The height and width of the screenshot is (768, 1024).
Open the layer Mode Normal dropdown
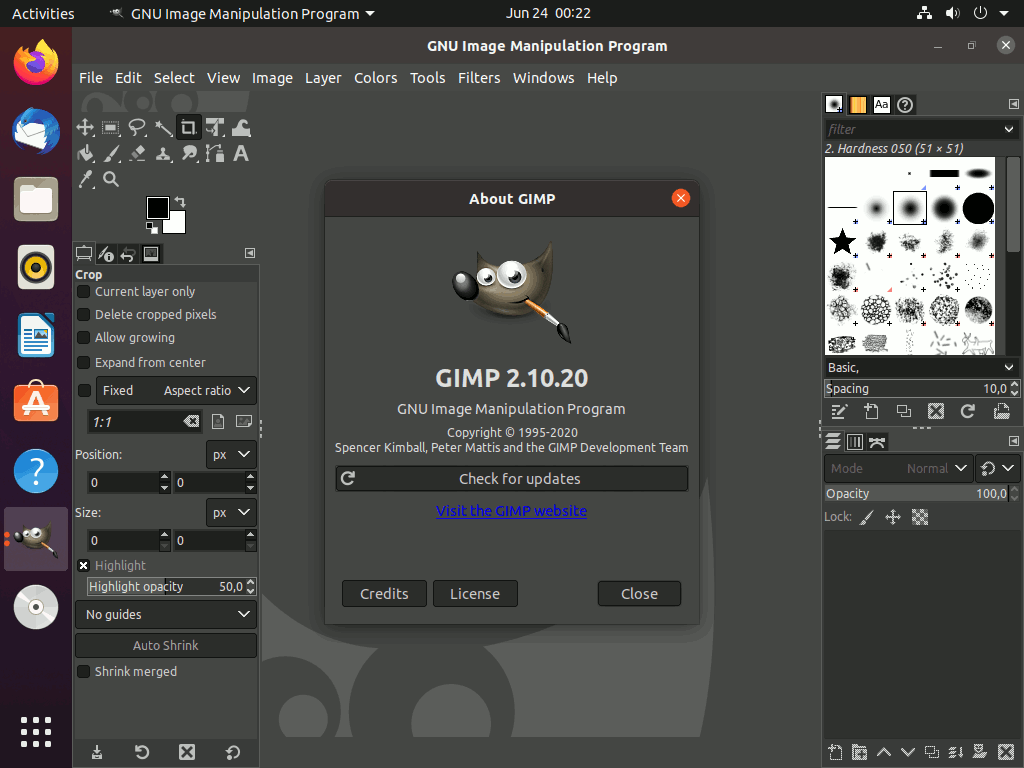[x=899, y=468]
